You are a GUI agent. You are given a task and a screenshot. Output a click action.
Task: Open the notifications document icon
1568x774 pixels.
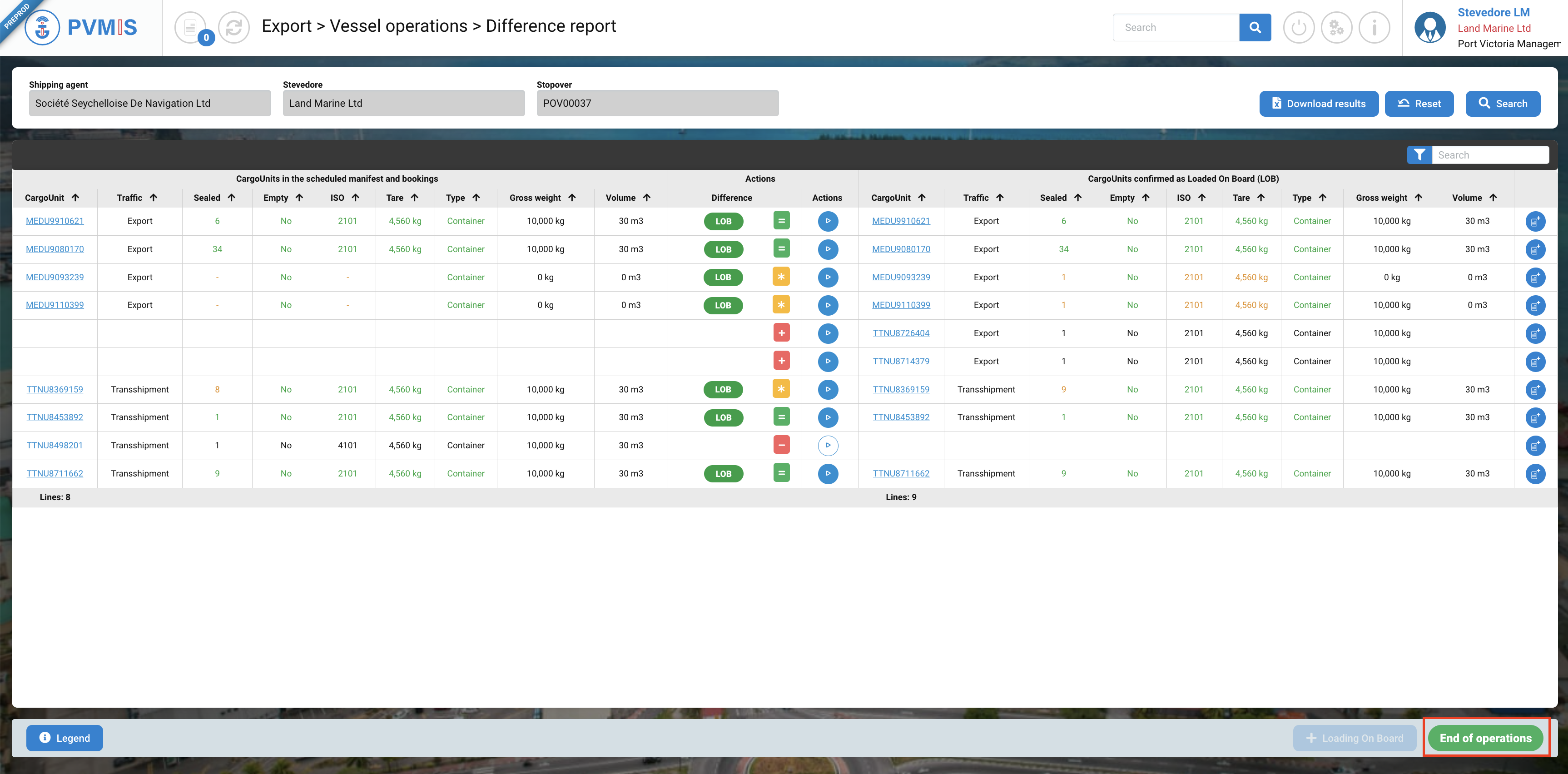coord(190,27)
